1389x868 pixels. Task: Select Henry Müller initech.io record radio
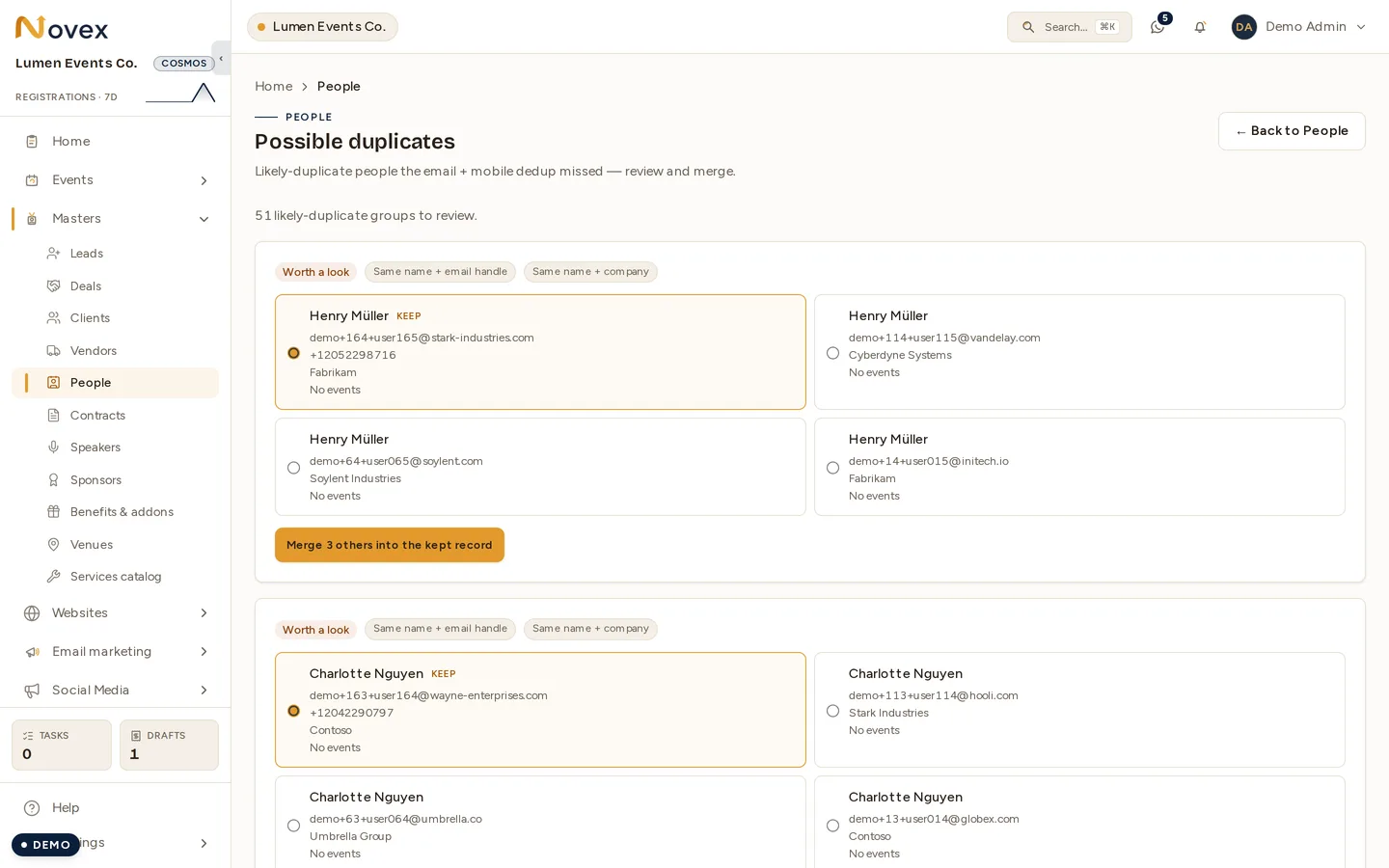coord(832,468)
